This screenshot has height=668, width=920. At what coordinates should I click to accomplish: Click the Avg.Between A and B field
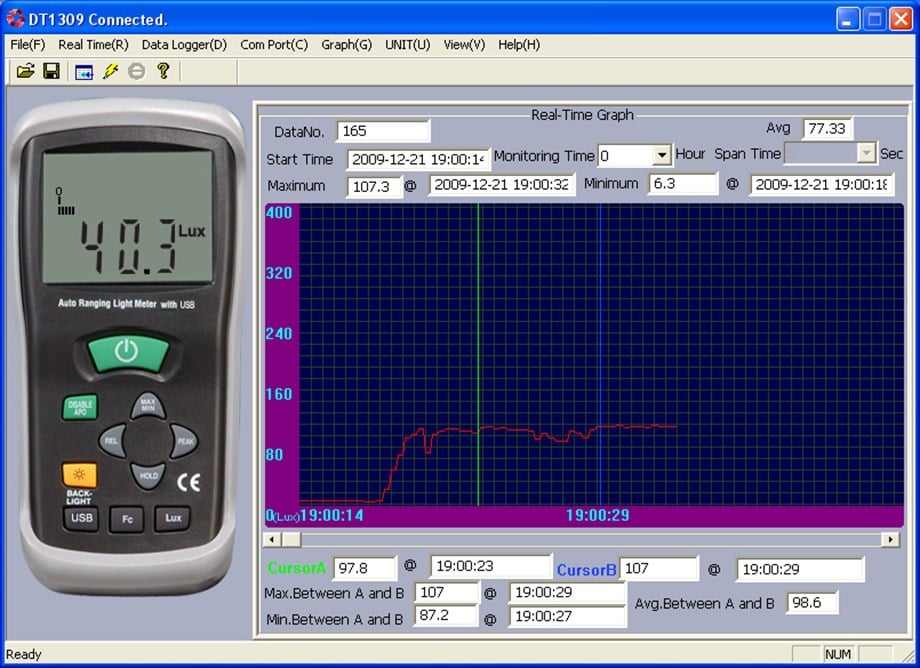[812, 602]
